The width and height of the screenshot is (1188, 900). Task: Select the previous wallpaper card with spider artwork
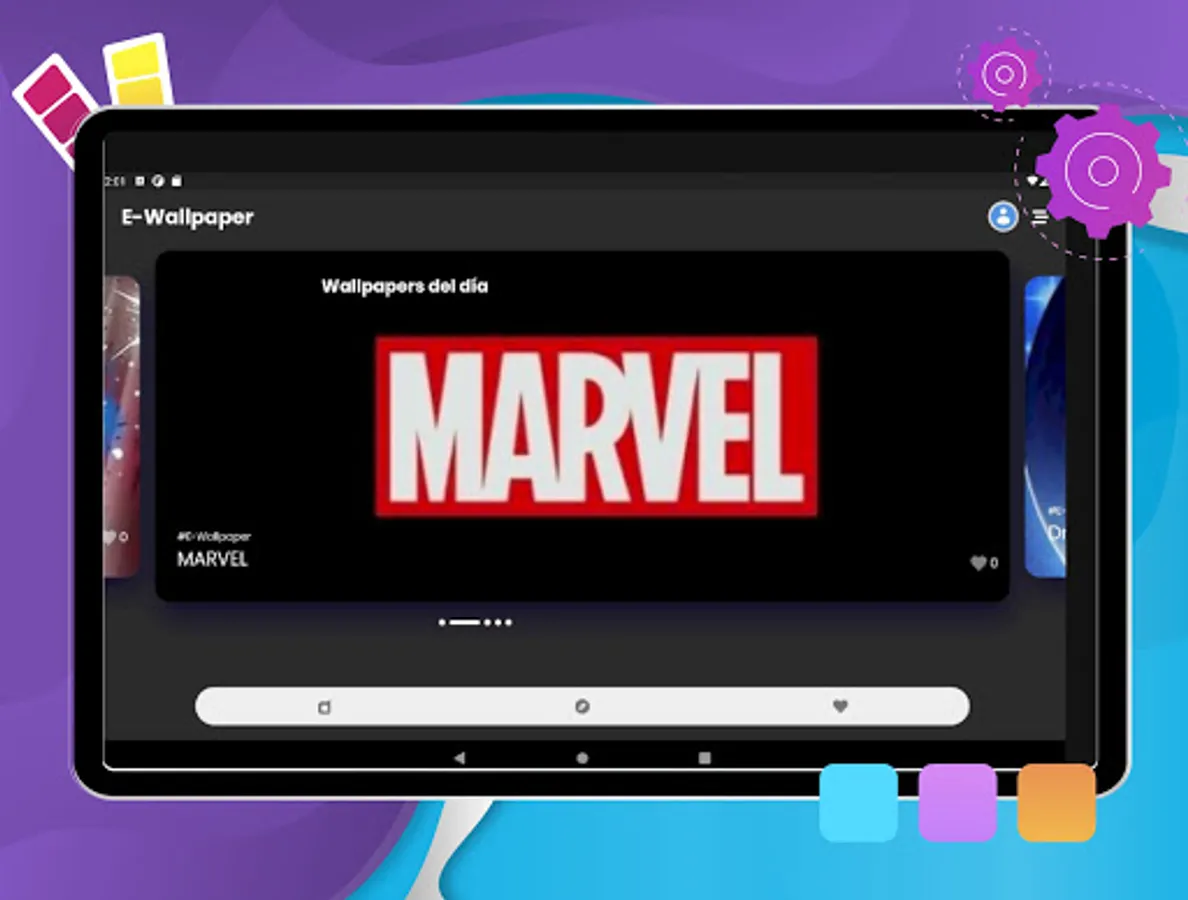click(121, 427)
